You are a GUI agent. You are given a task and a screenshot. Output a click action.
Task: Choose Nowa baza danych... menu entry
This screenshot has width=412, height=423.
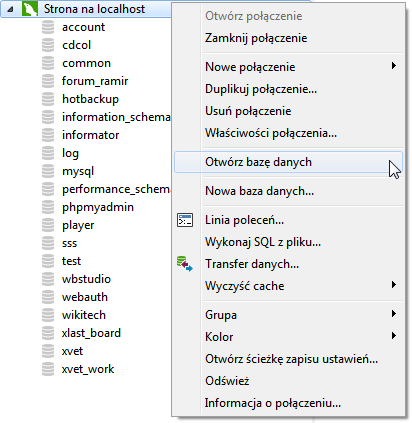point(289,191)
